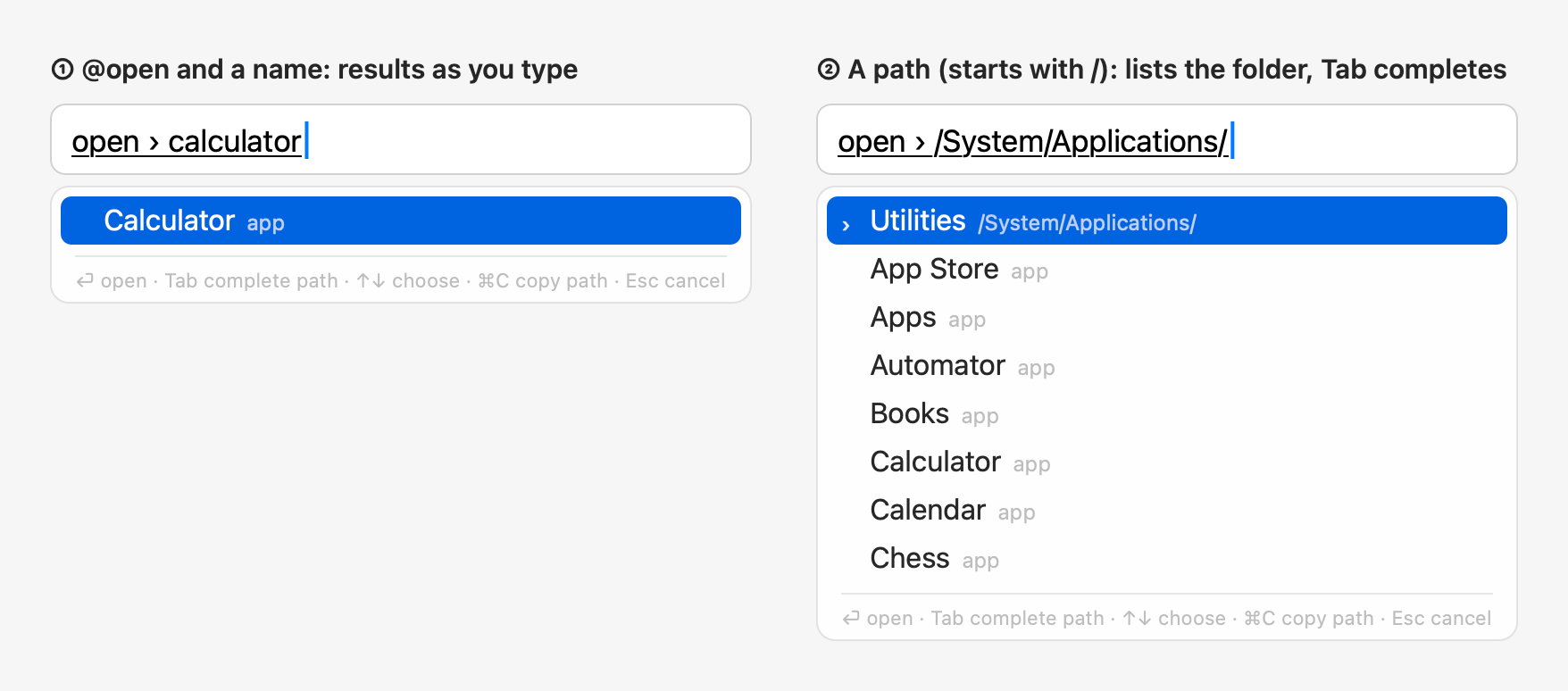Open the Calendar app row
This screenshot has height=691, width=1568.
[x=1167, y=510]
